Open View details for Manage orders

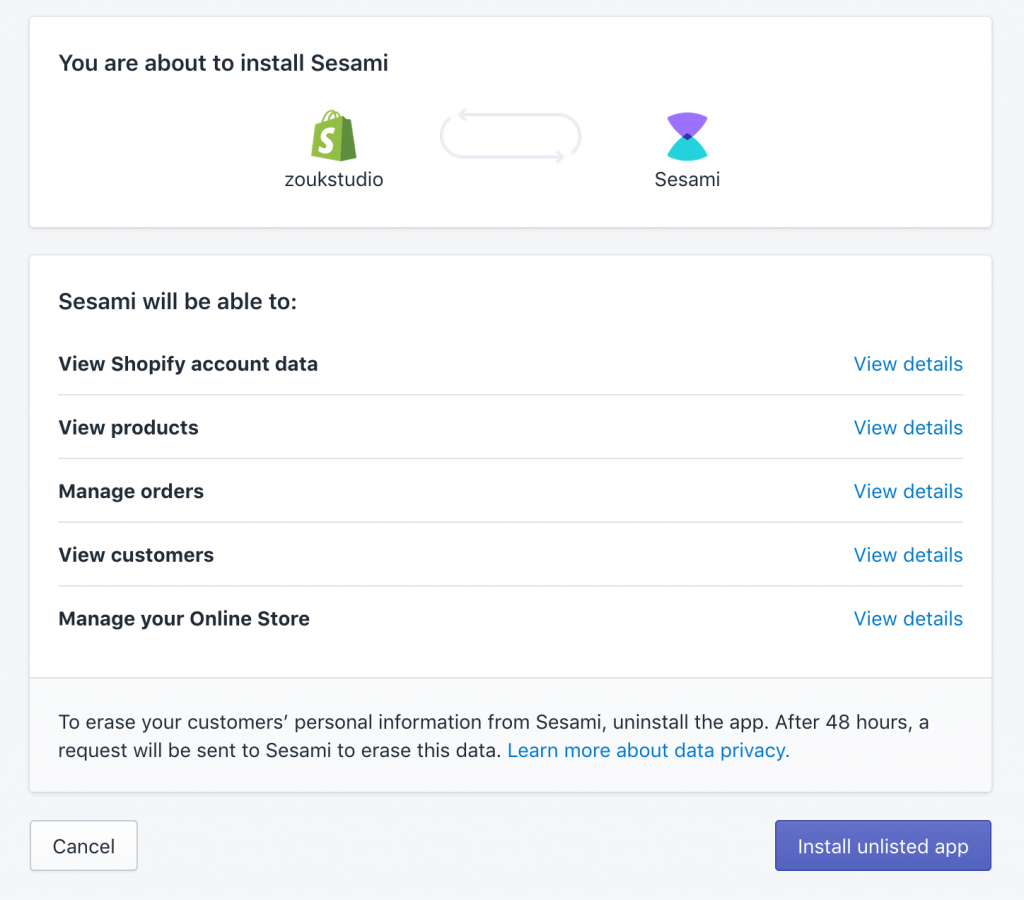click(x=907, y=491)
